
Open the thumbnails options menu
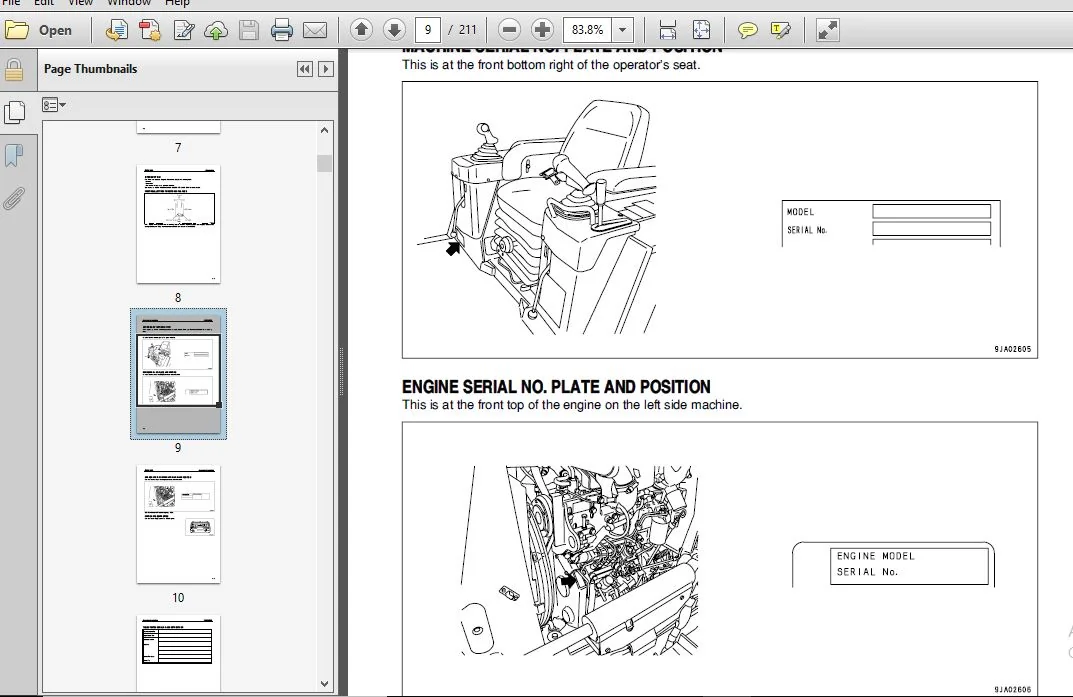pyautogui.click(x=53, y=105)
